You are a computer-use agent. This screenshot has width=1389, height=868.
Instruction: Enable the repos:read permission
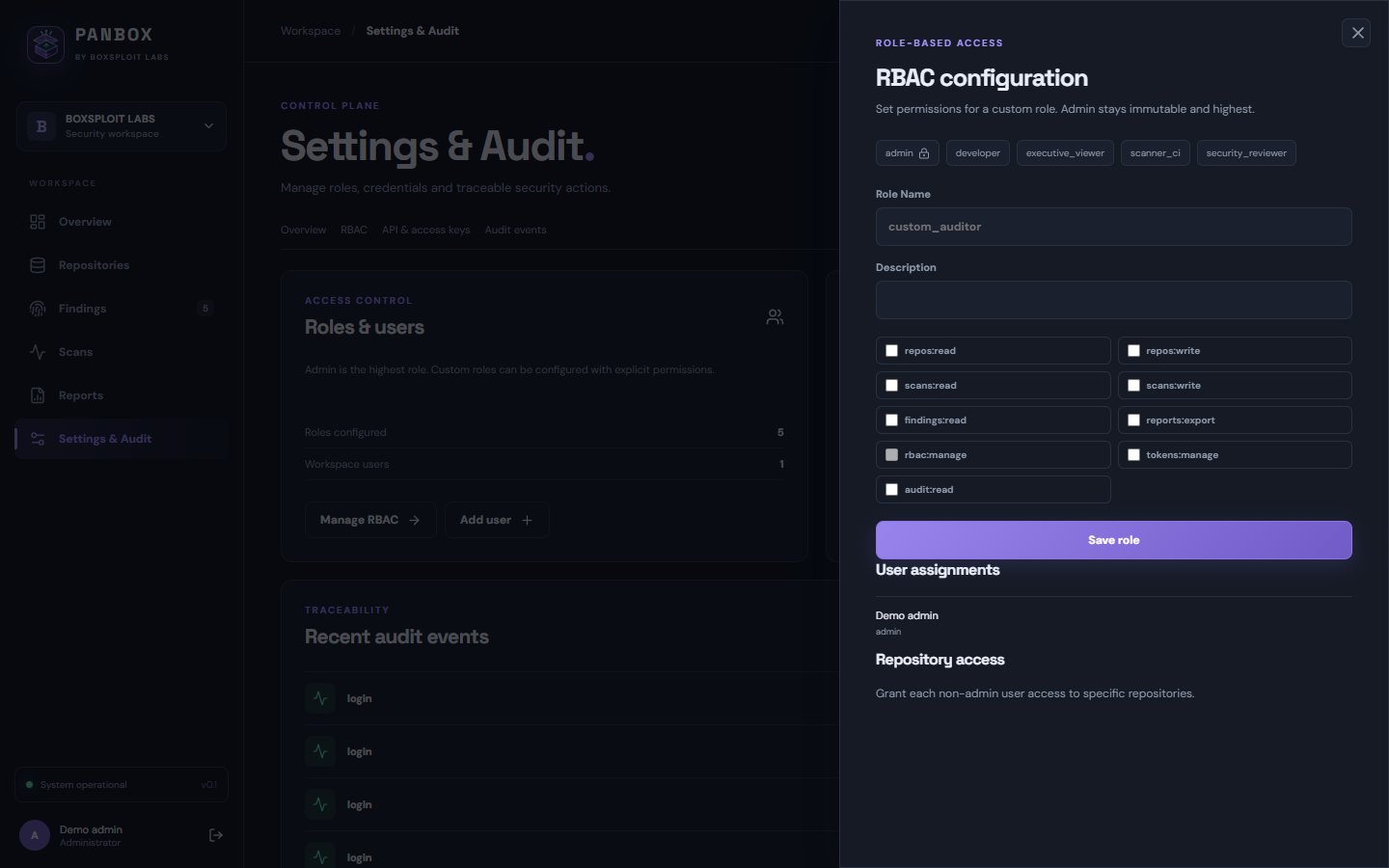click(891, 351)
